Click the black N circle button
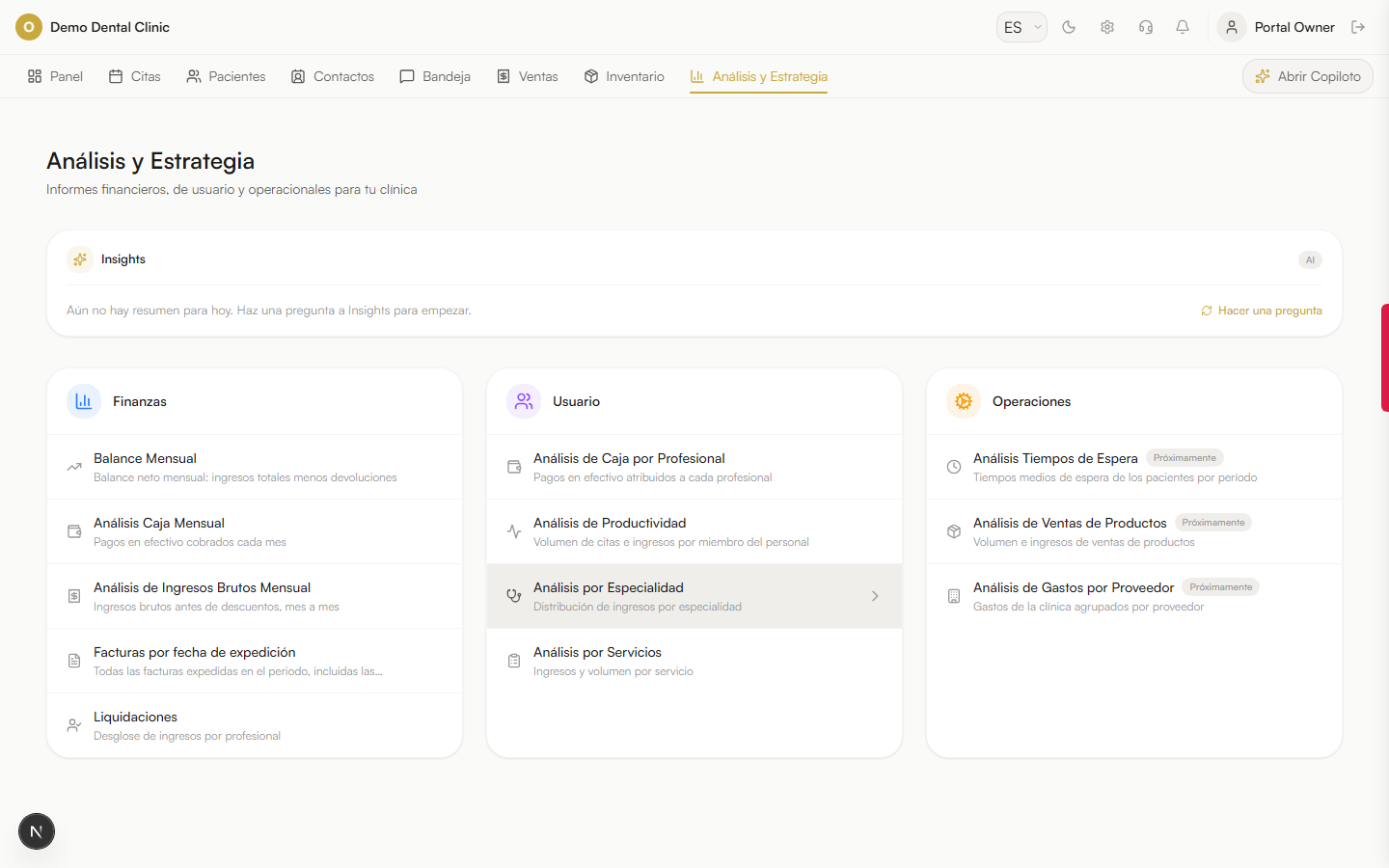This screenshot has height=868, width=1389. pos(37,831)
